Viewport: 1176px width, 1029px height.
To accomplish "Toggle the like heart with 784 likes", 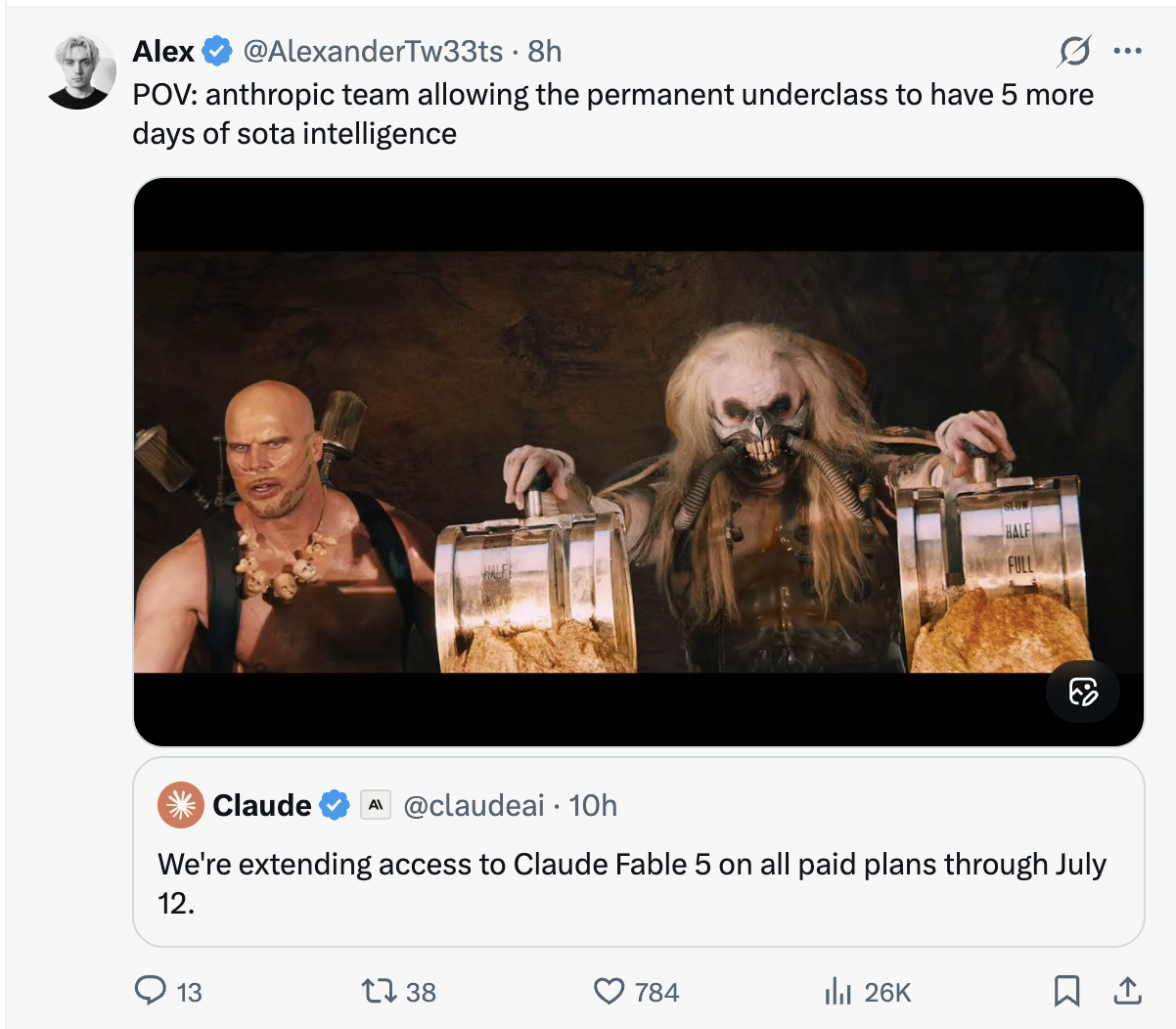I will click(x=636, y=992).
